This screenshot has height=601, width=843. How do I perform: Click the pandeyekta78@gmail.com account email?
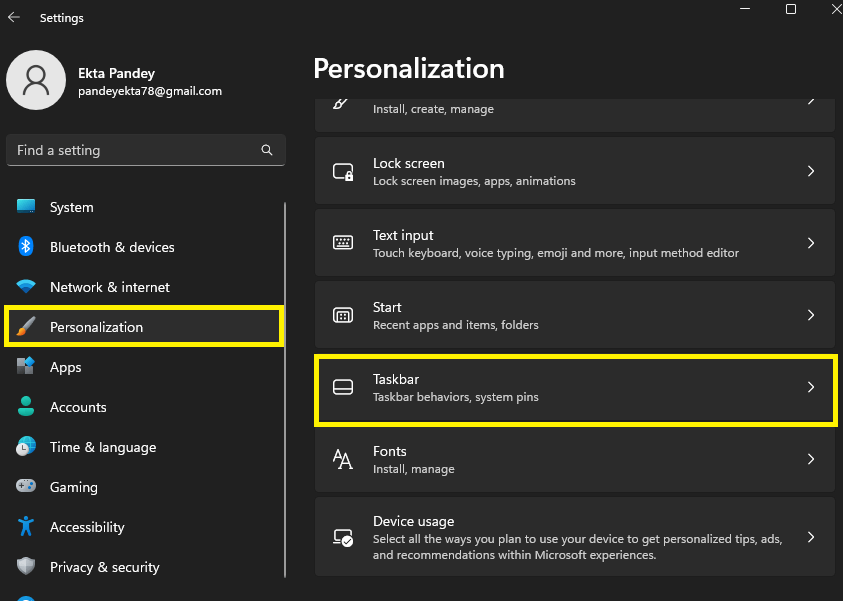click(150, 91)
